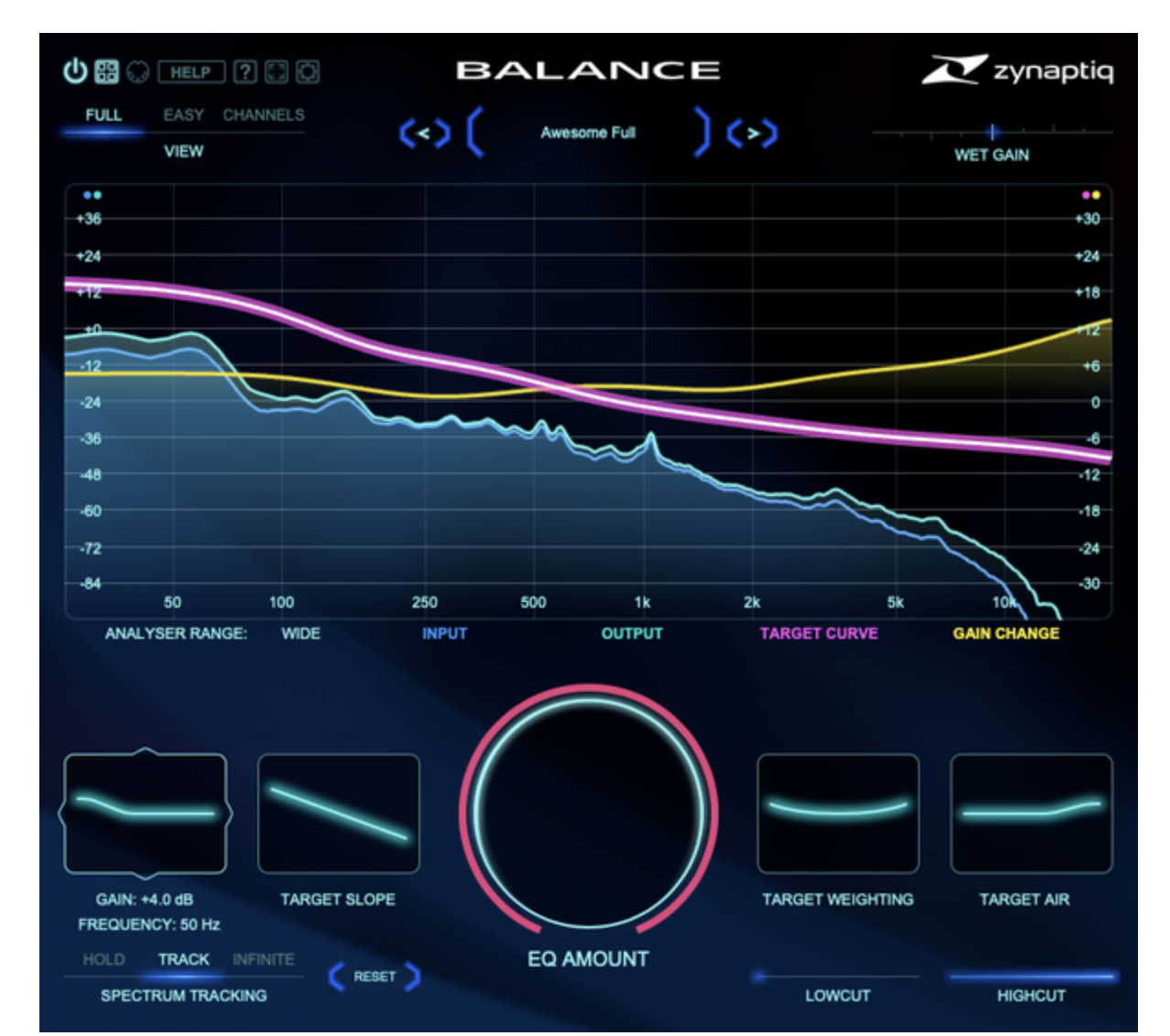Click the HELP button

(190, 71)
